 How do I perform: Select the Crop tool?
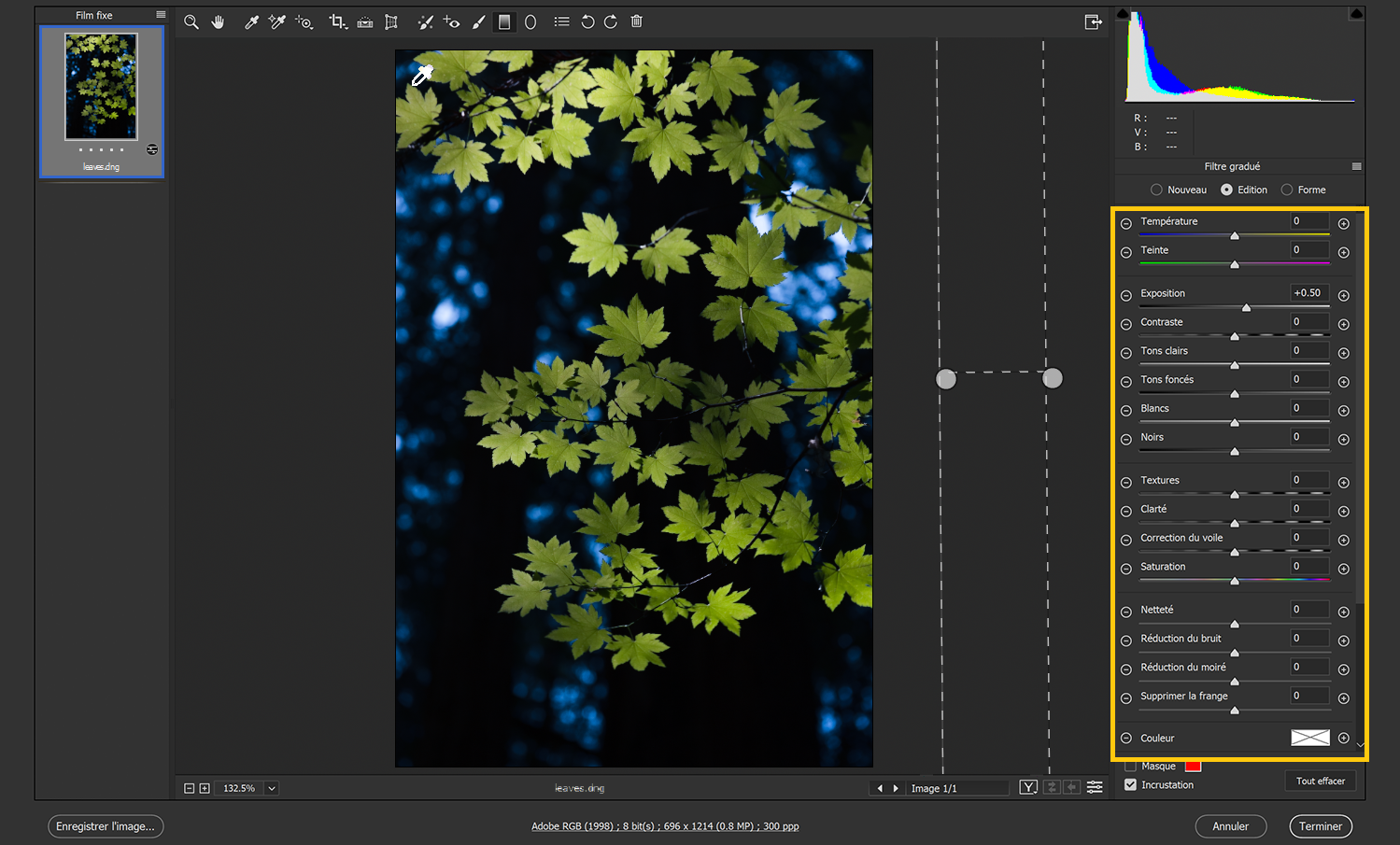coord(337,22)
